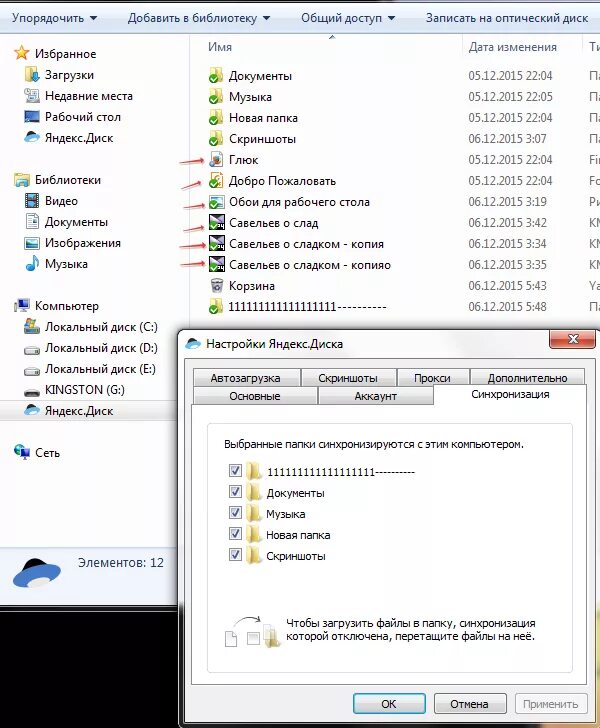Viewport: 600px width, 728px height.
Task: Open Яндекс.Диск icon under Избранное
Action: point(32,137)
